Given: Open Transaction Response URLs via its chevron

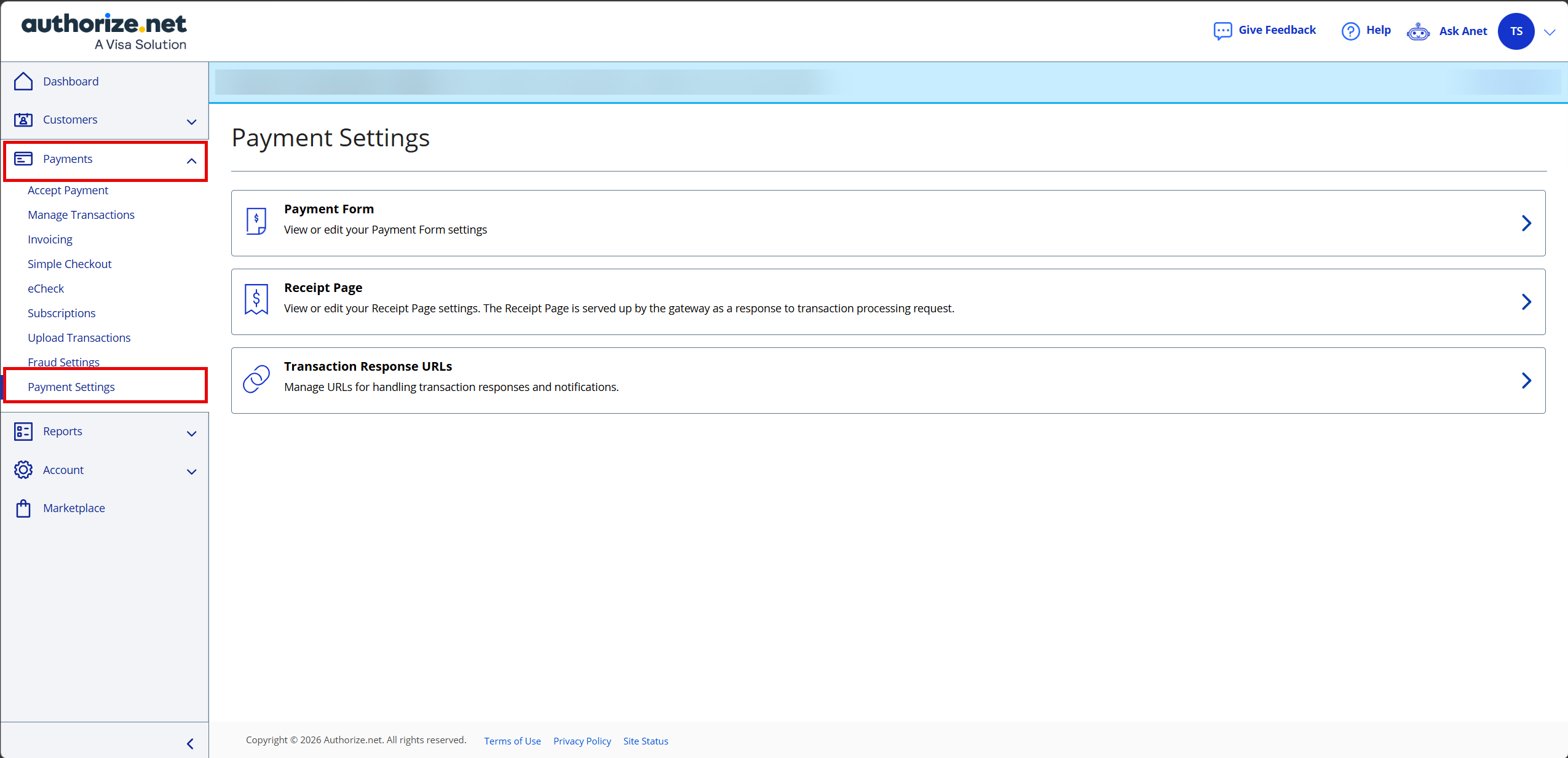Looking at the screenshot, I should tap(1526, 381).
